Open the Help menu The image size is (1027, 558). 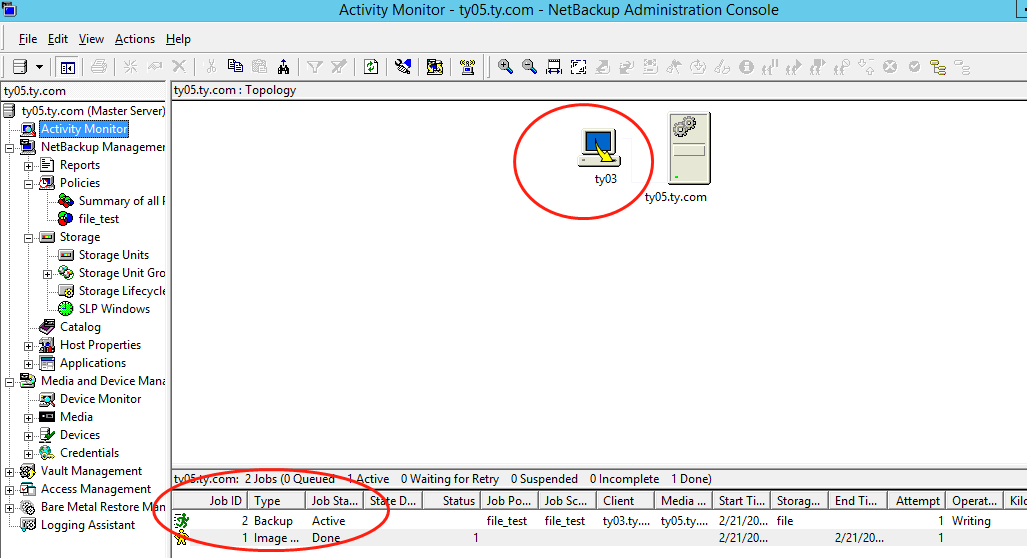point(178,39)
